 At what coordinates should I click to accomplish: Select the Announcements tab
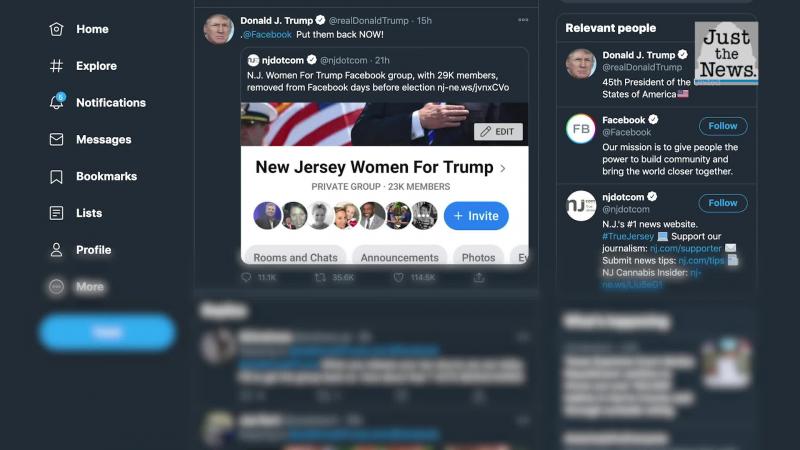(x=399, y=257)
